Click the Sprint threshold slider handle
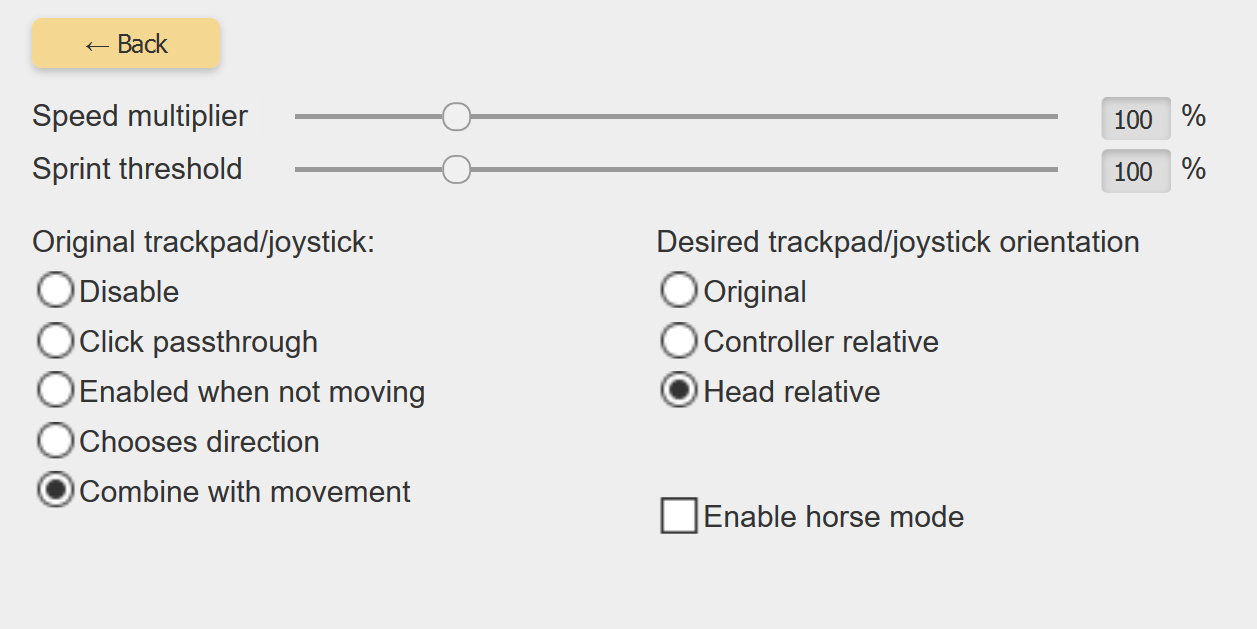 coord(456,170)
